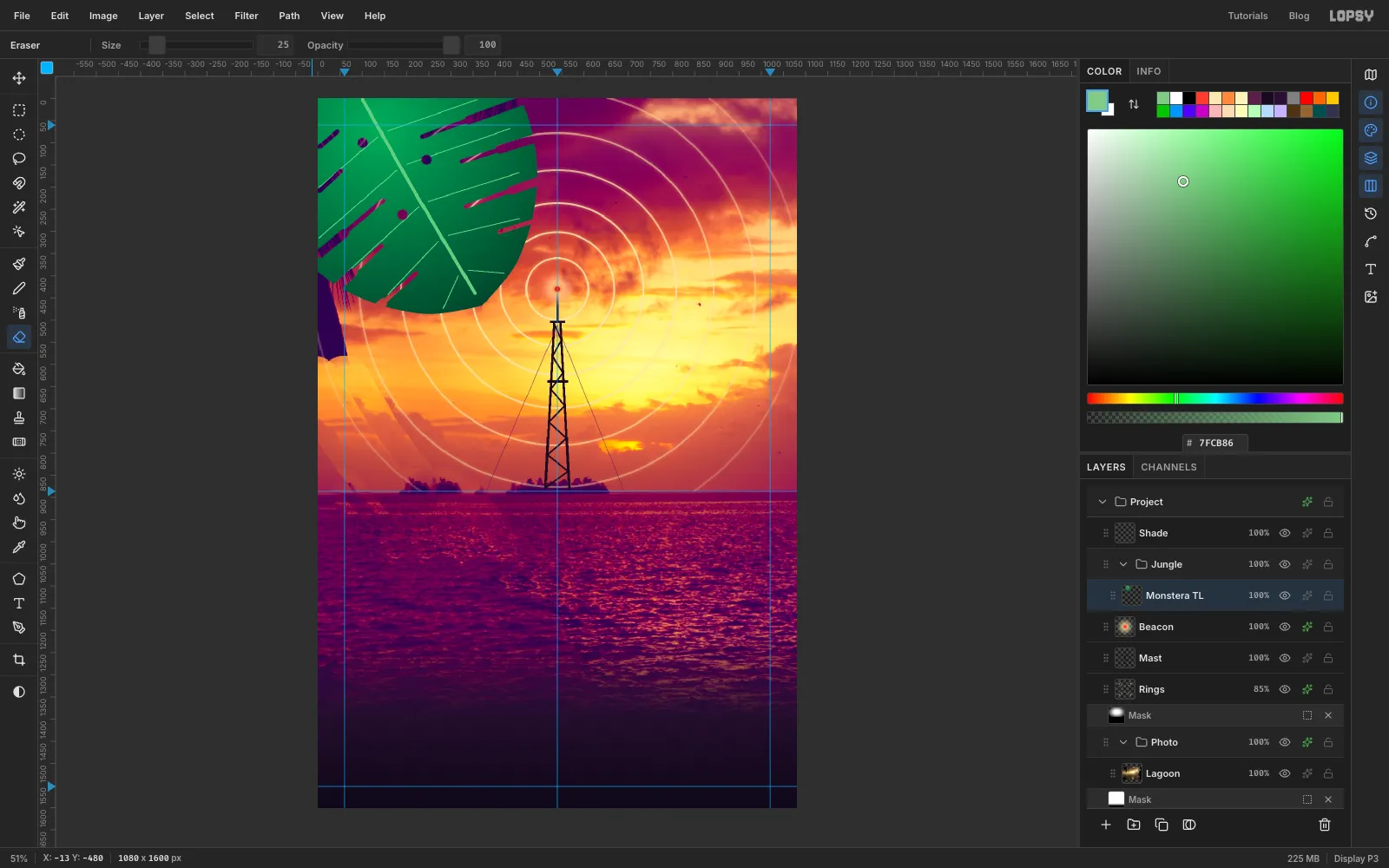Open the Blog link
This screenshot has height=868, width=1389.
[1299, 16]
